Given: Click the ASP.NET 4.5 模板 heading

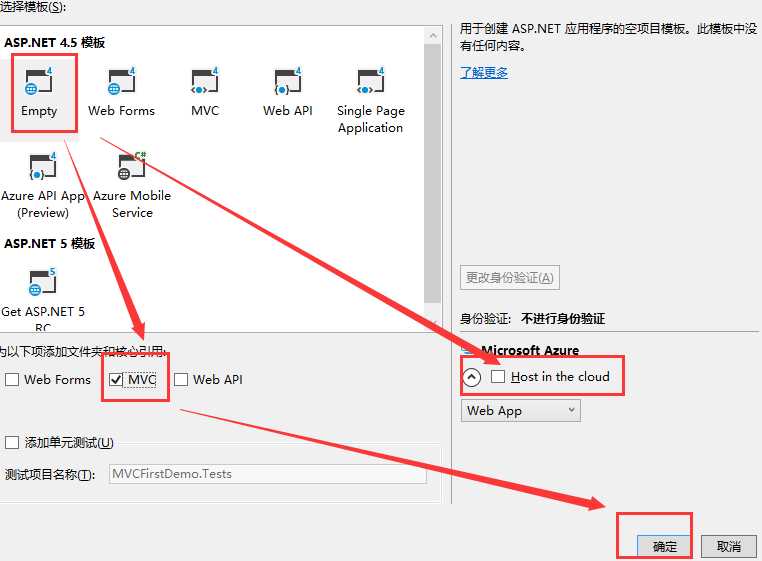Looking at the screenshot, I should (54, 42).
